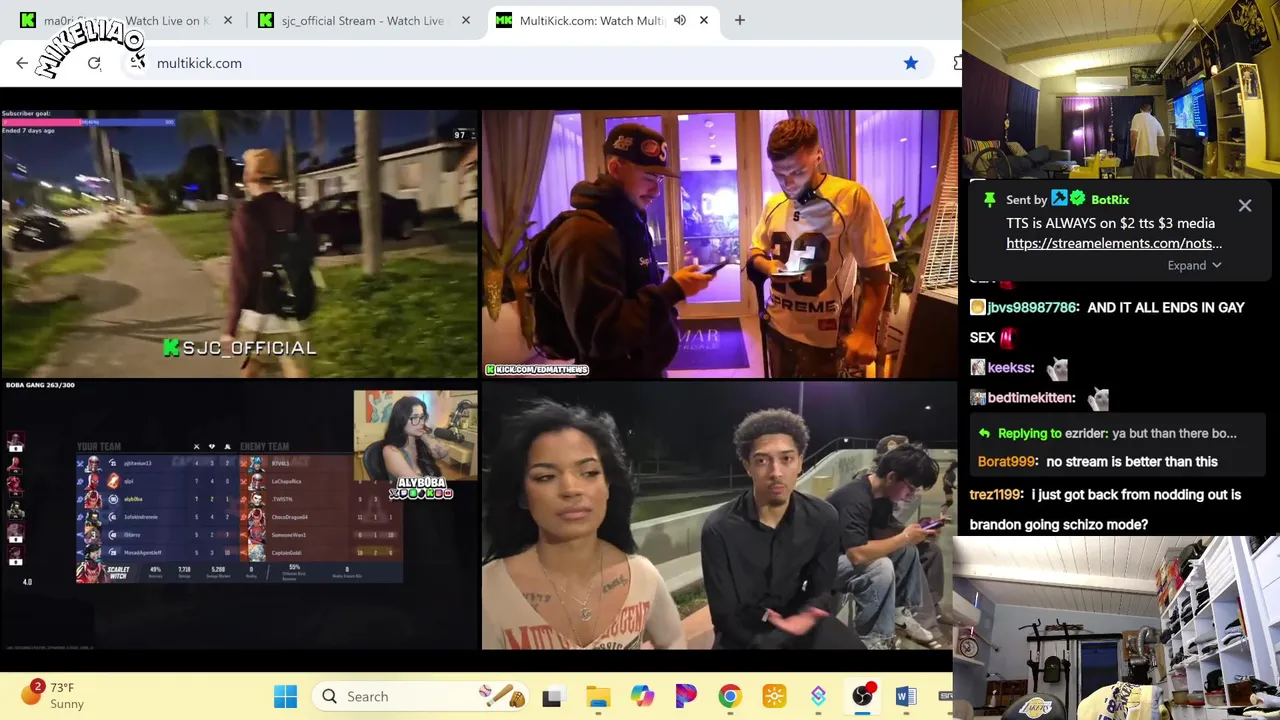This screenshot has width=1280, height=720.
Task: Click the badge icon next to jbvs98987786
Action: (x=977, y=308)
